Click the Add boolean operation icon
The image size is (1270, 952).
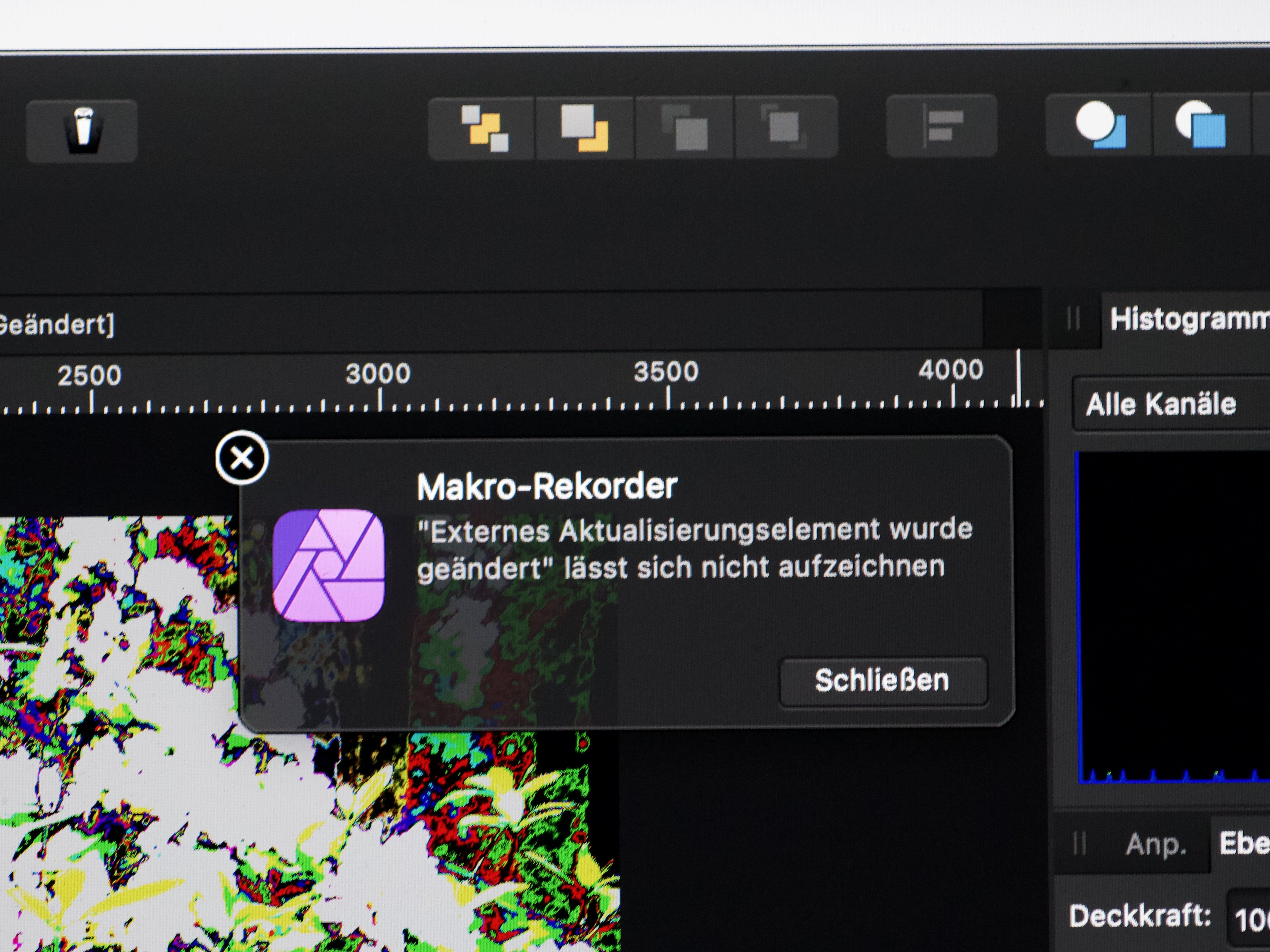(x=1099, y=125)
